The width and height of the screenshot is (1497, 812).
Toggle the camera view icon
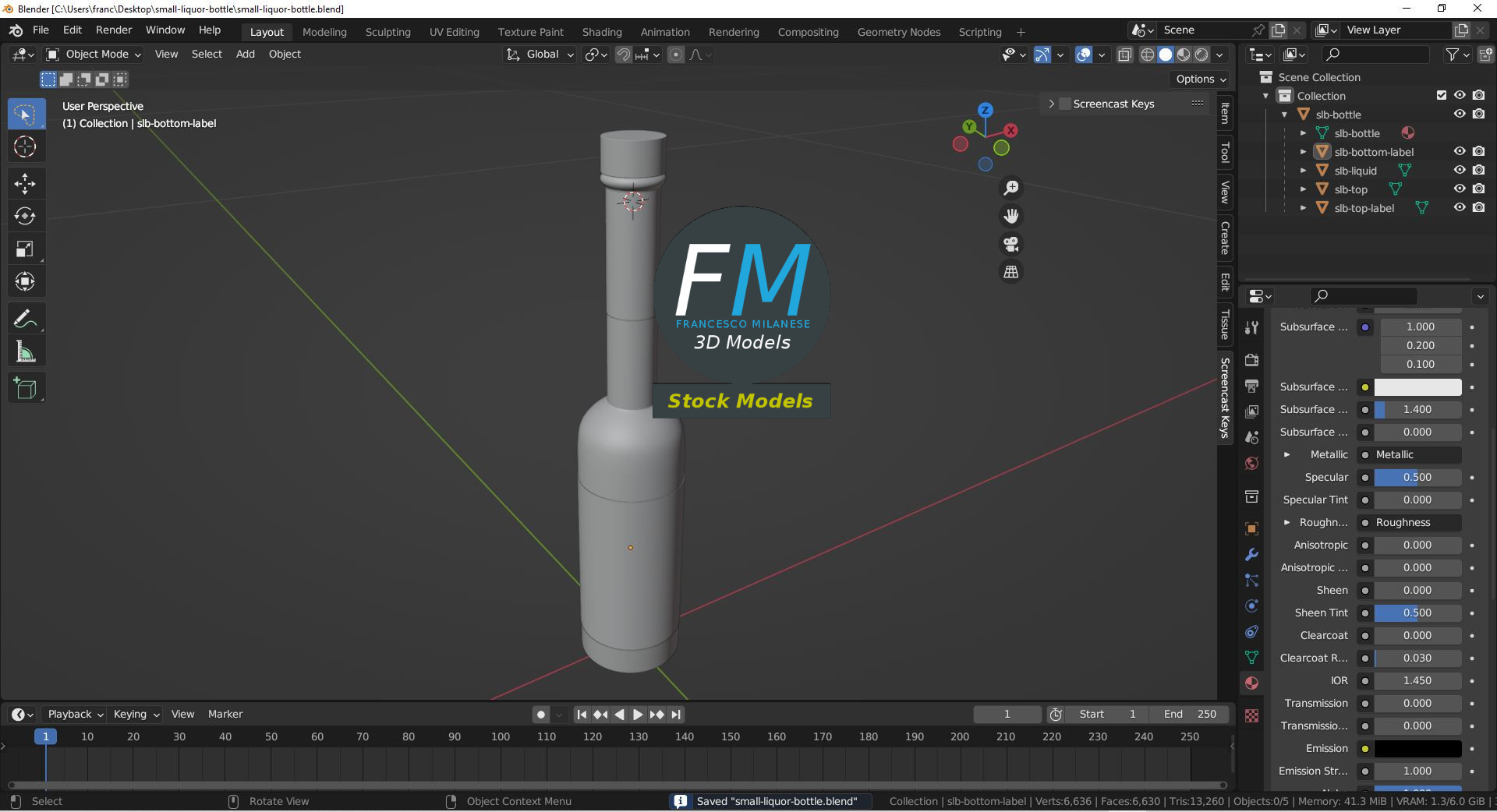tap(1011, 244)
